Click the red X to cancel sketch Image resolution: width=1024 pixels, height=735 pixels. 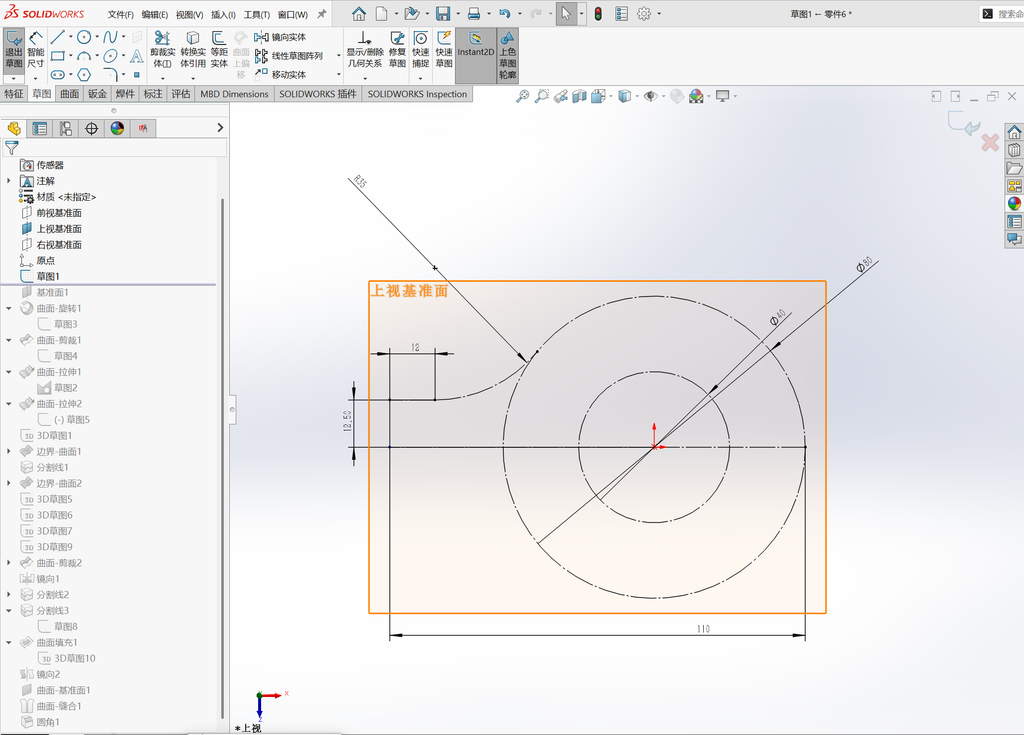(x=990, y=142)
